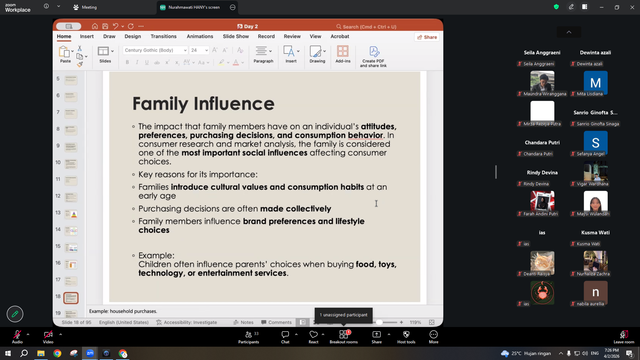The image size is (640, 360).
Task: Toggle superscript formatting in ribbon
Action: 167,62
